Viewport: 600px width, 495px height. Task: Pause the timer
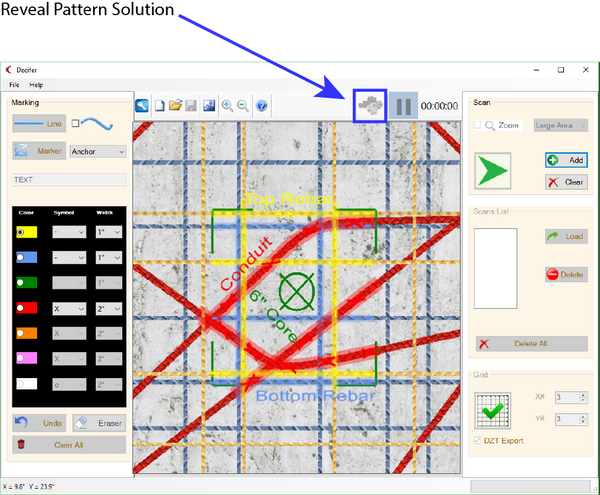[403, 106]
